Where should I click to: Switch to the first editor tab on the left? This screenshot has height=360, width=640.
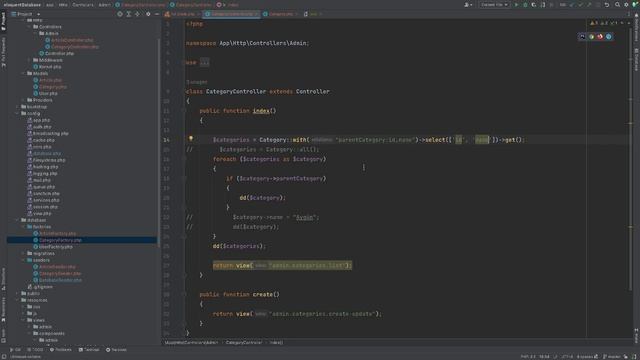(x=182, y=14)
